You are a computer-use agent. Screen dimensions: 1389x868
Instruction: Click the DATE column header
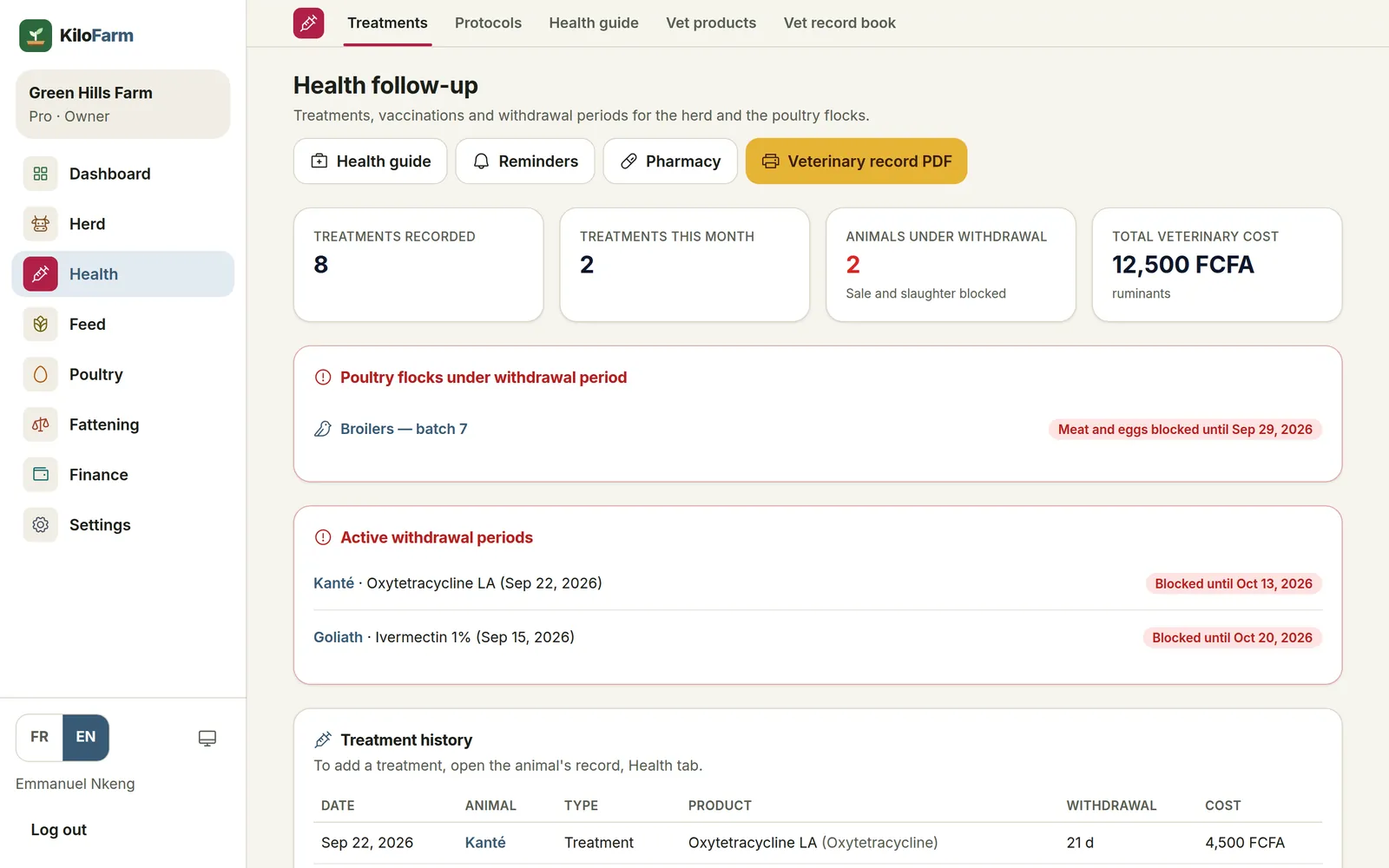338,806
